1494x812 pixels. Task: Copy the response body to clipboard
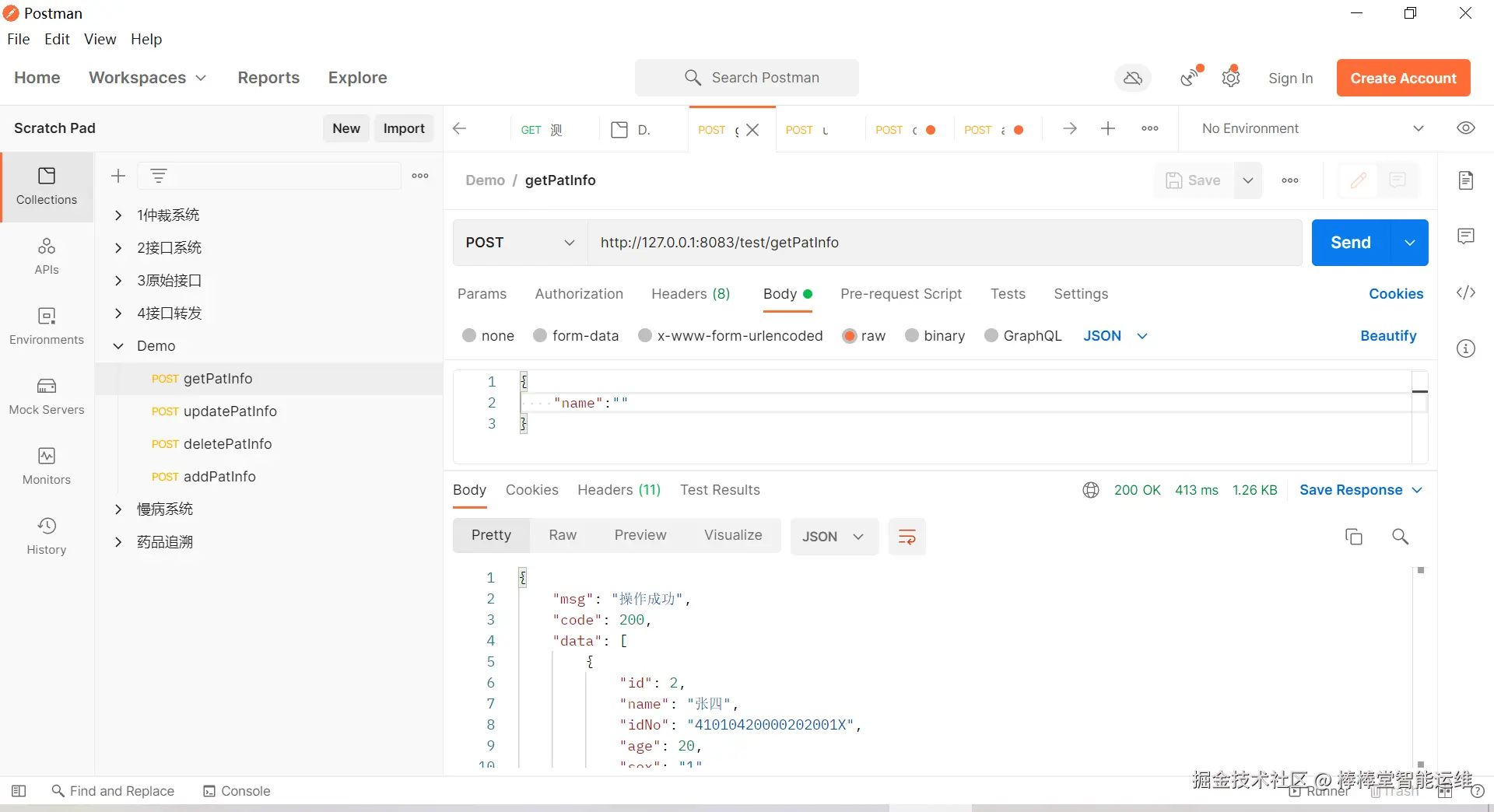[1353, 537]
